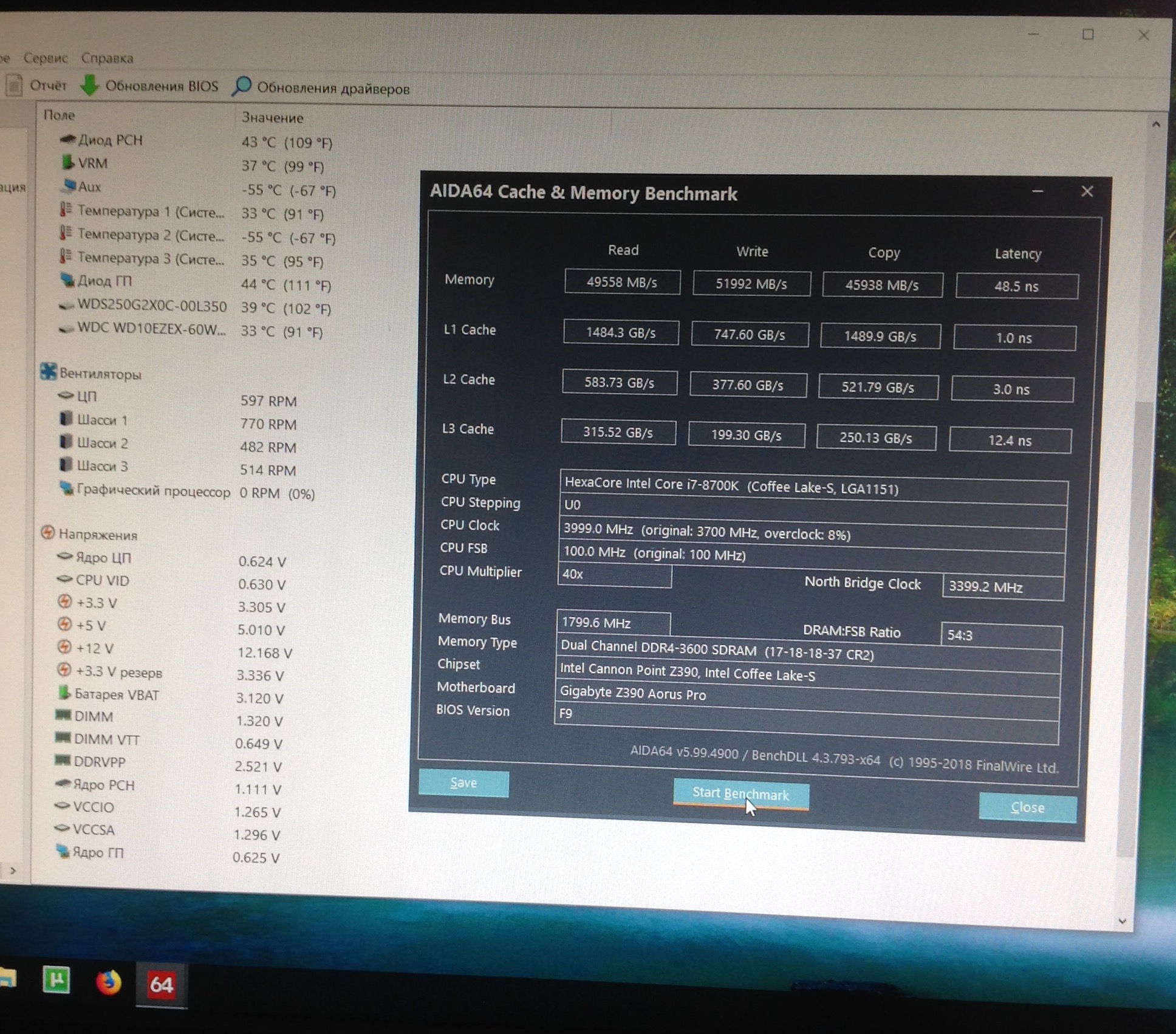Click the scroll down arrow of sensor list
The image size is (1176, 1034).
click(1122, 921)
